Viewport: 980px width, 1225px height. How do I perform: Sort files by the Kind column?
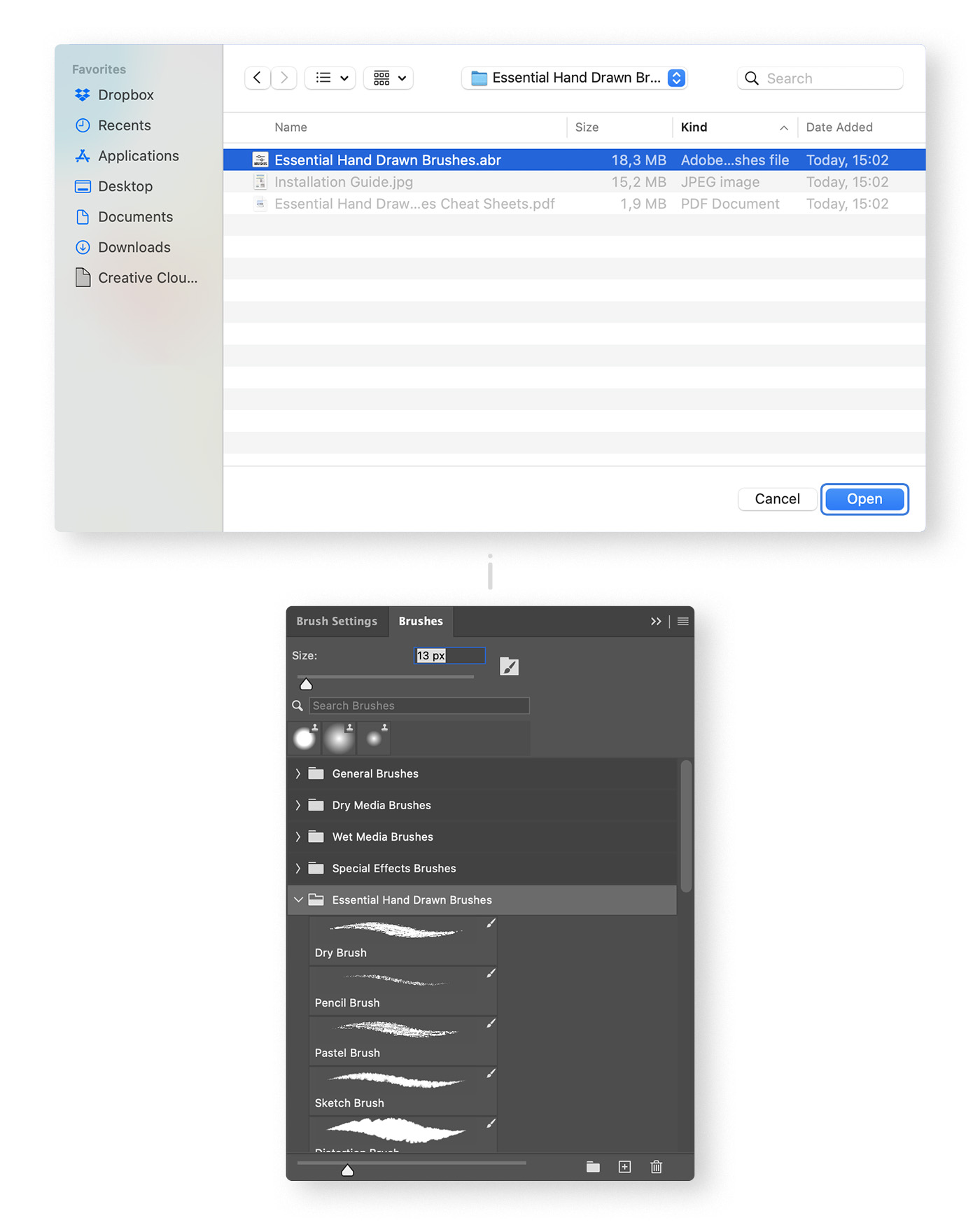pyautogui.click(x=734, y=127)
